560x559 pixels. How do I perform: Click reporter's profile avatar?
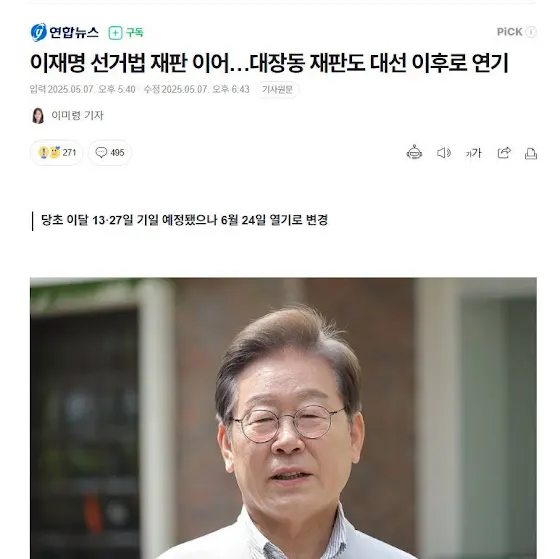click(x=38, y=115)
